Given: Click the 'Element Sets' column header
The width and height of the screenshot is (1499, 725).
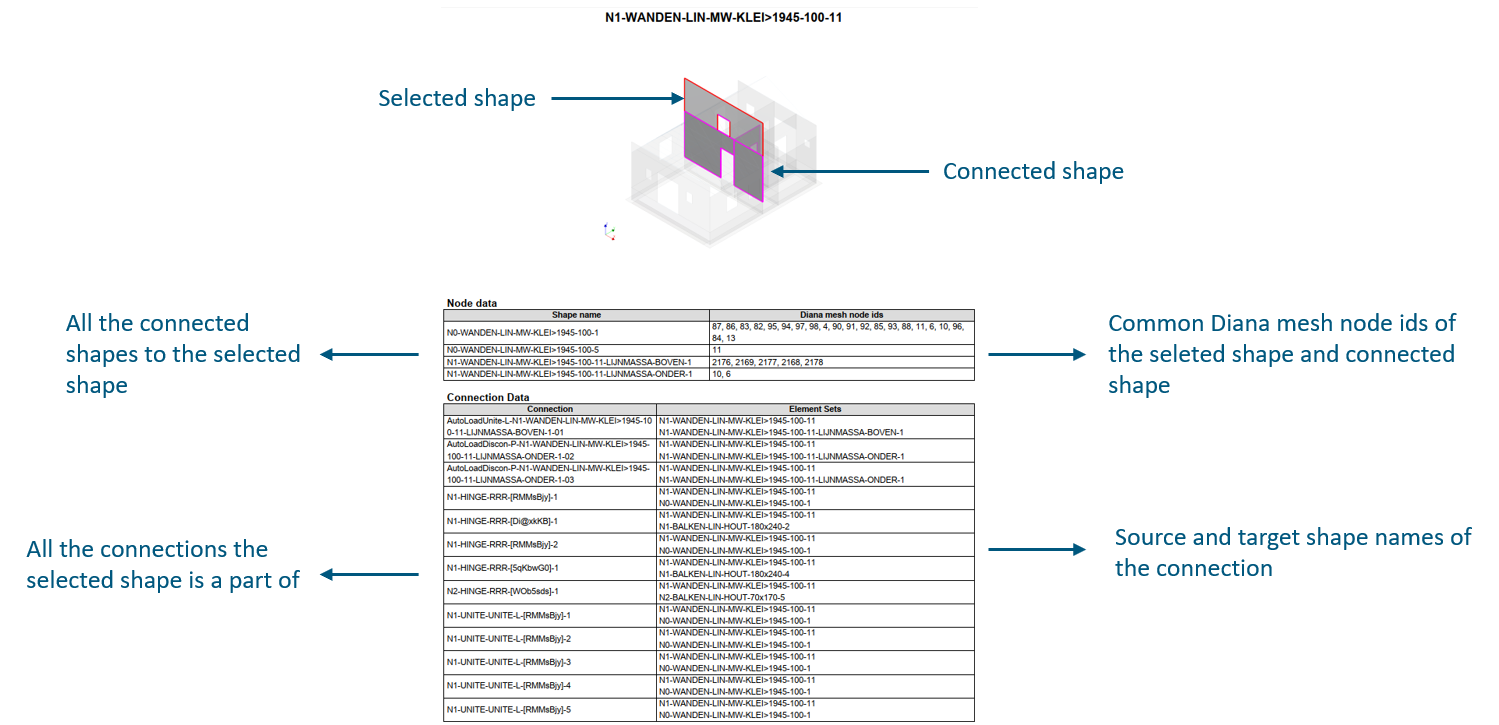Looking at the screenshot, I should pyautogui.click(x=815, y=409).
